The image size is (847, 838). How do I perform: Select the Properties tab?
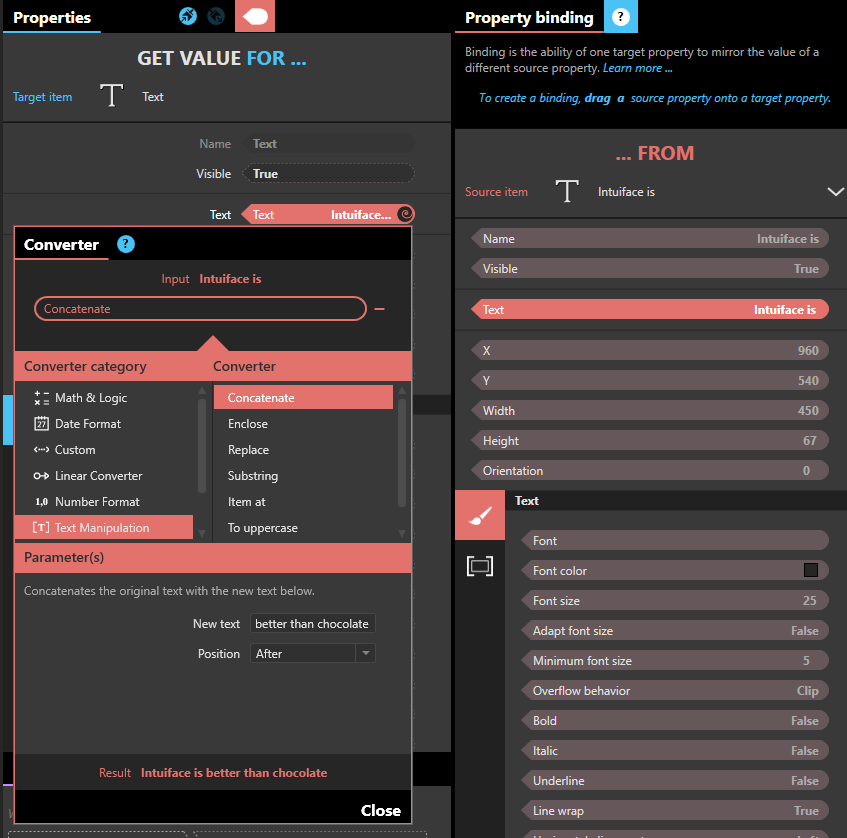52,17
